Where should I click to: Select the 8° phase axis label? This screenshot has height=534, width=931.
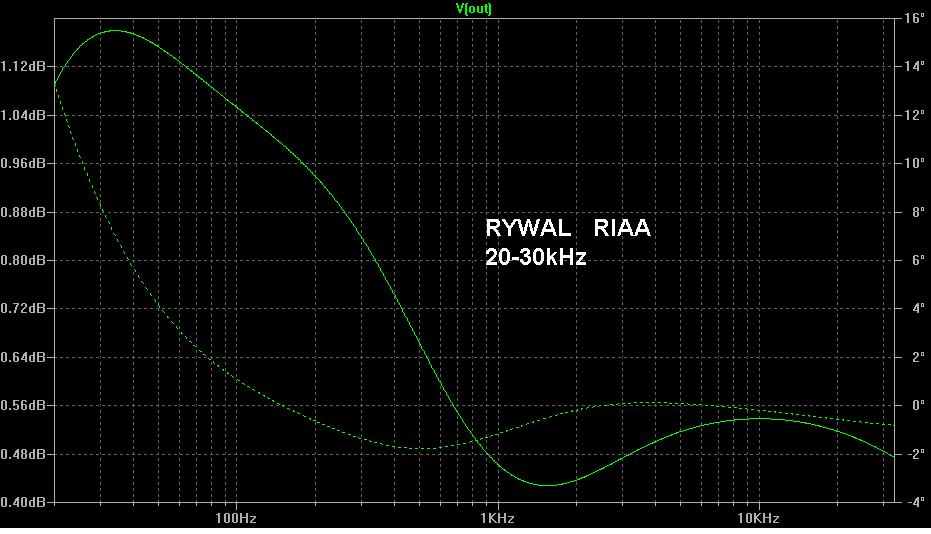pos(916,212)
